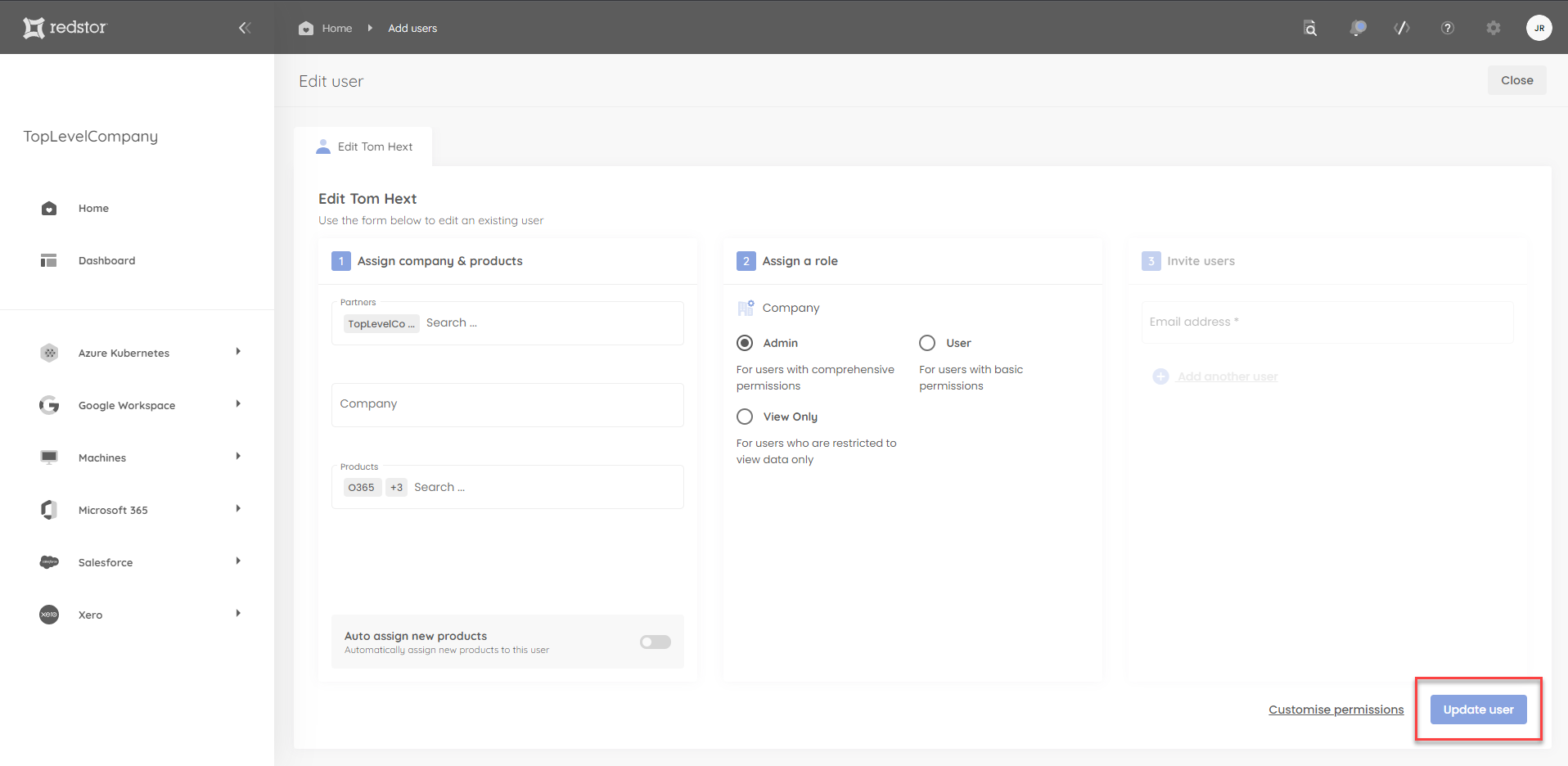Click the Redstor logo
The height and width of the screenshot is (766, 1568).
[x=65, y=28]
